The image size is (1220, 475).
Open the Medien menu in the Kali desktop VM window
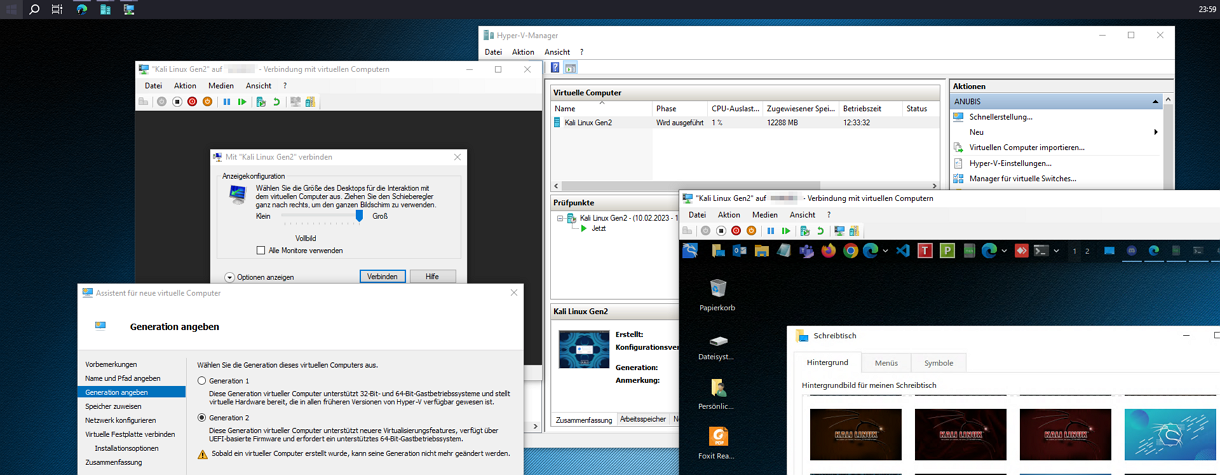(765, 215)
